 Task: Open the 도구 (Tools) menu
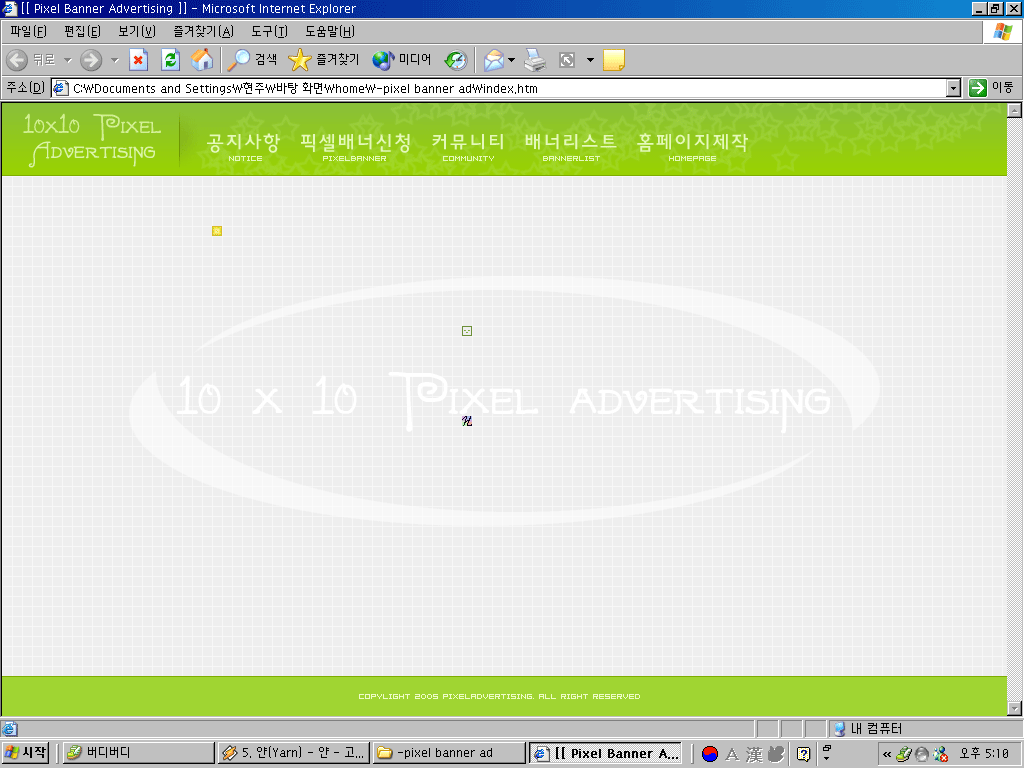point(269,32)
